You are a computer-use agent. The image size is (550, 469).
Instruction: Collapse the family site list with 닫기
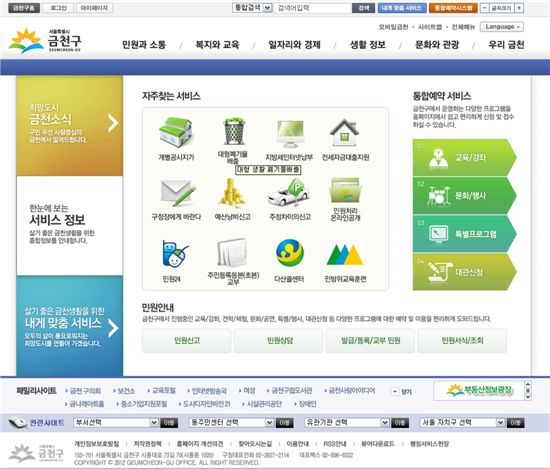tap(402, 391)
